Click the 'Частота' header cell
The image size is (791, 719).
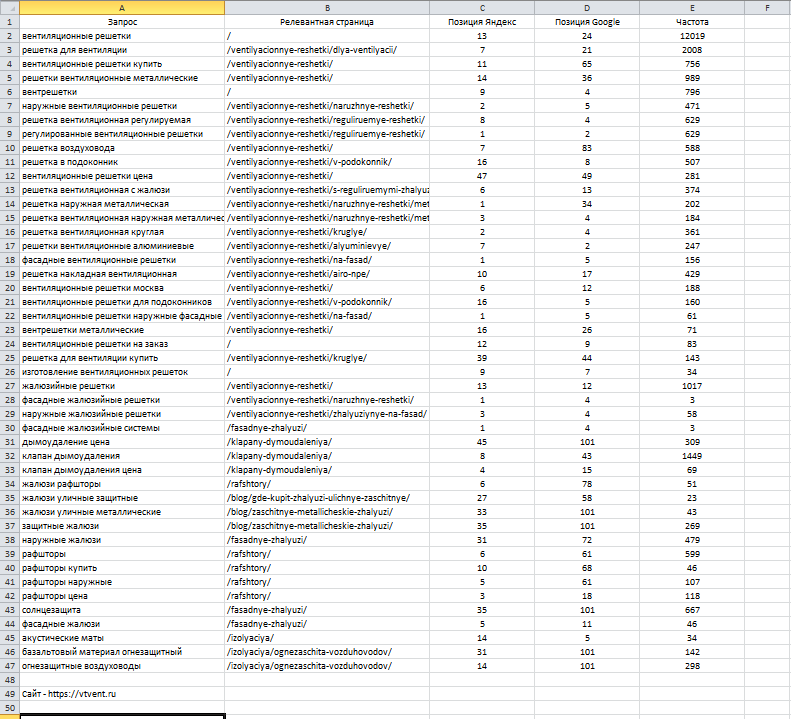(x=692, y=22)
